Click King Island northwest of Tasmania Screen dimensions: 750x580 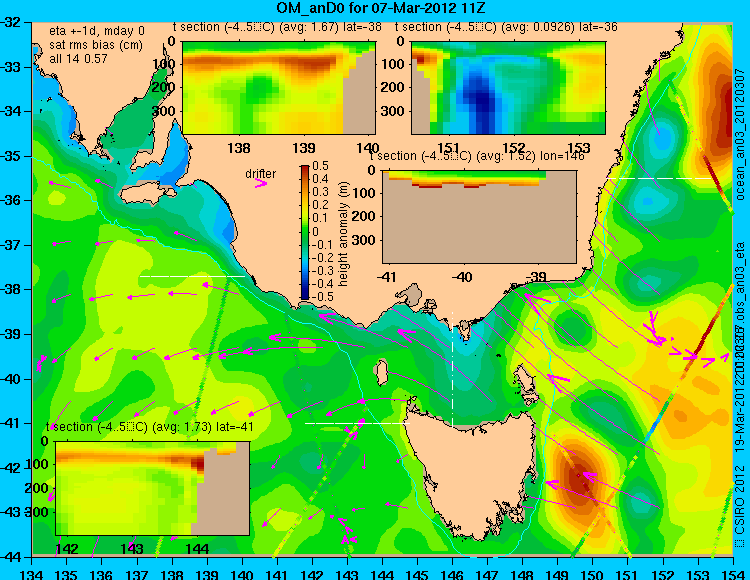(381, 373)
